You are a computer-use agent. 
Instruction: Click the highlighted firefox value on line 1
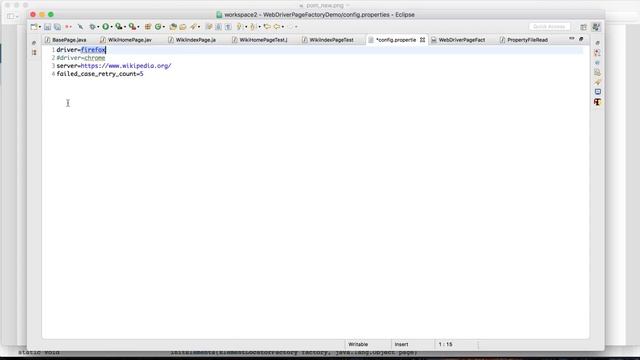(93, 50)
